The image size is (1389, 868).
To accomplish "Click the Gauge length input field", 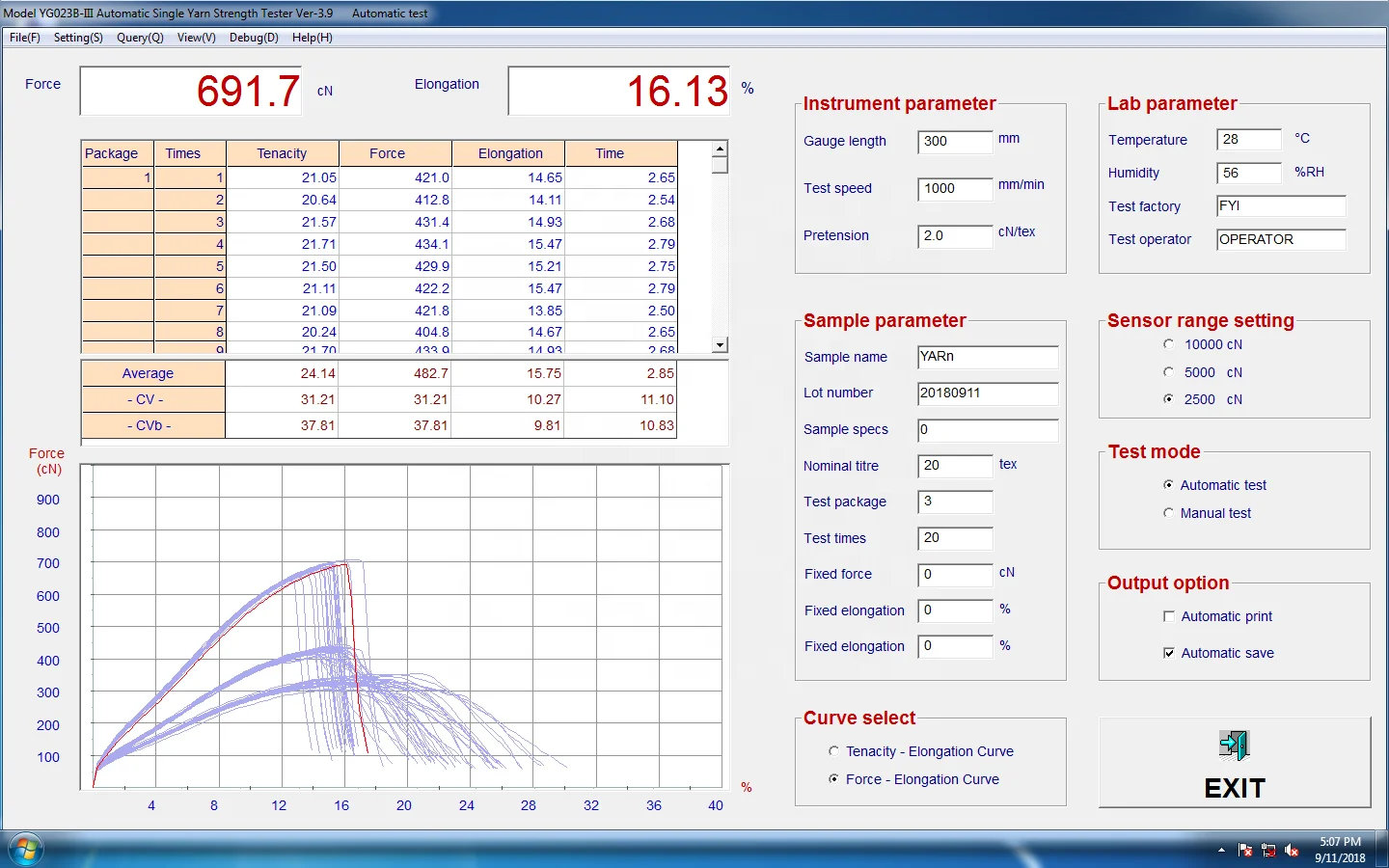I will [x=954, y=142].
